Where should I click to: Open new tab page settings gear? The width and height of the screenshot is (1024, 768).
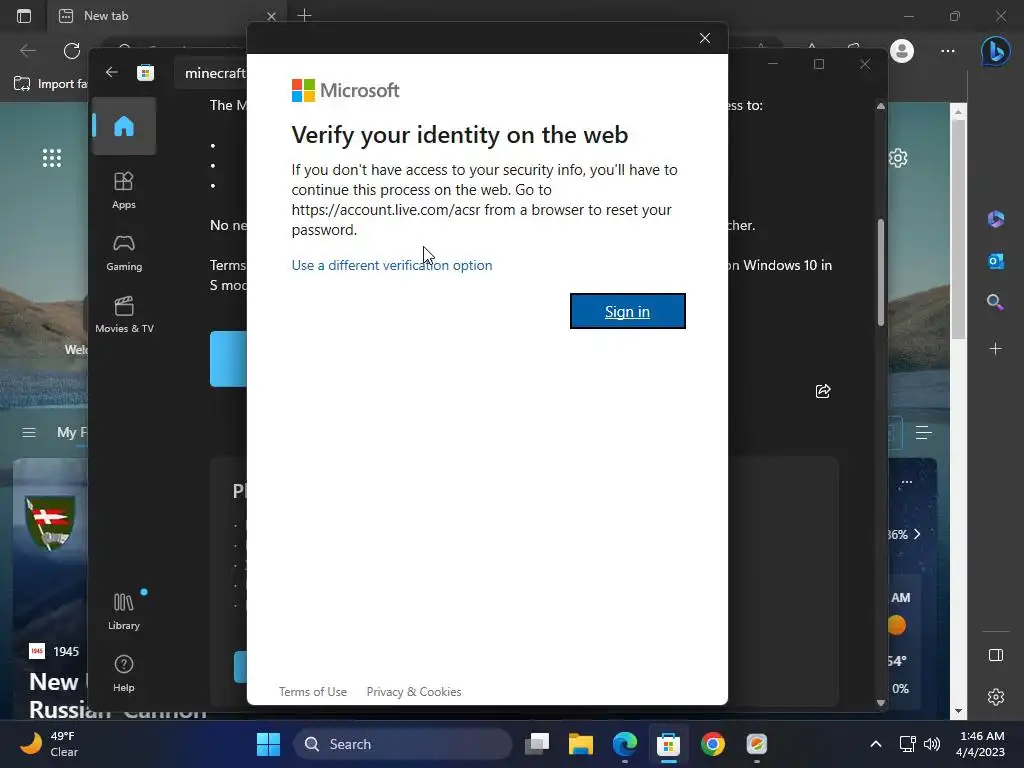click(898, 158)
